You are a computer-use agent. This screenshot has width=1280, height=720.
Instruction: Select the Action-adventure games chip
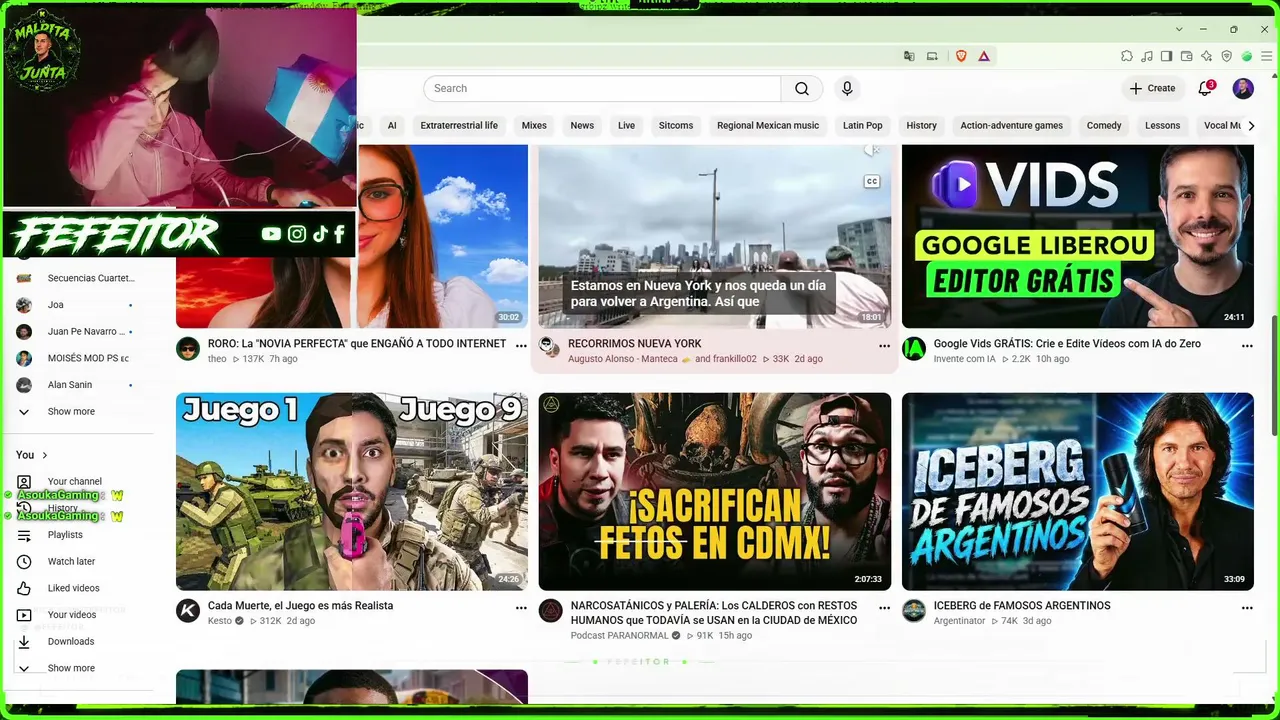click(1011, 126)
